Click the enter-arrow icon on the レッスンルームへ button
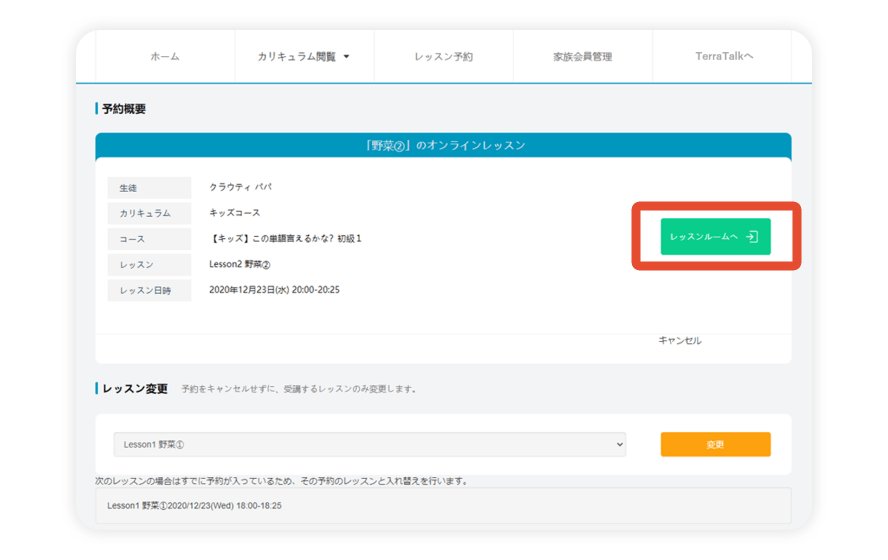The width and height of the screenshot is (888, 560). (x=752, y=237)
